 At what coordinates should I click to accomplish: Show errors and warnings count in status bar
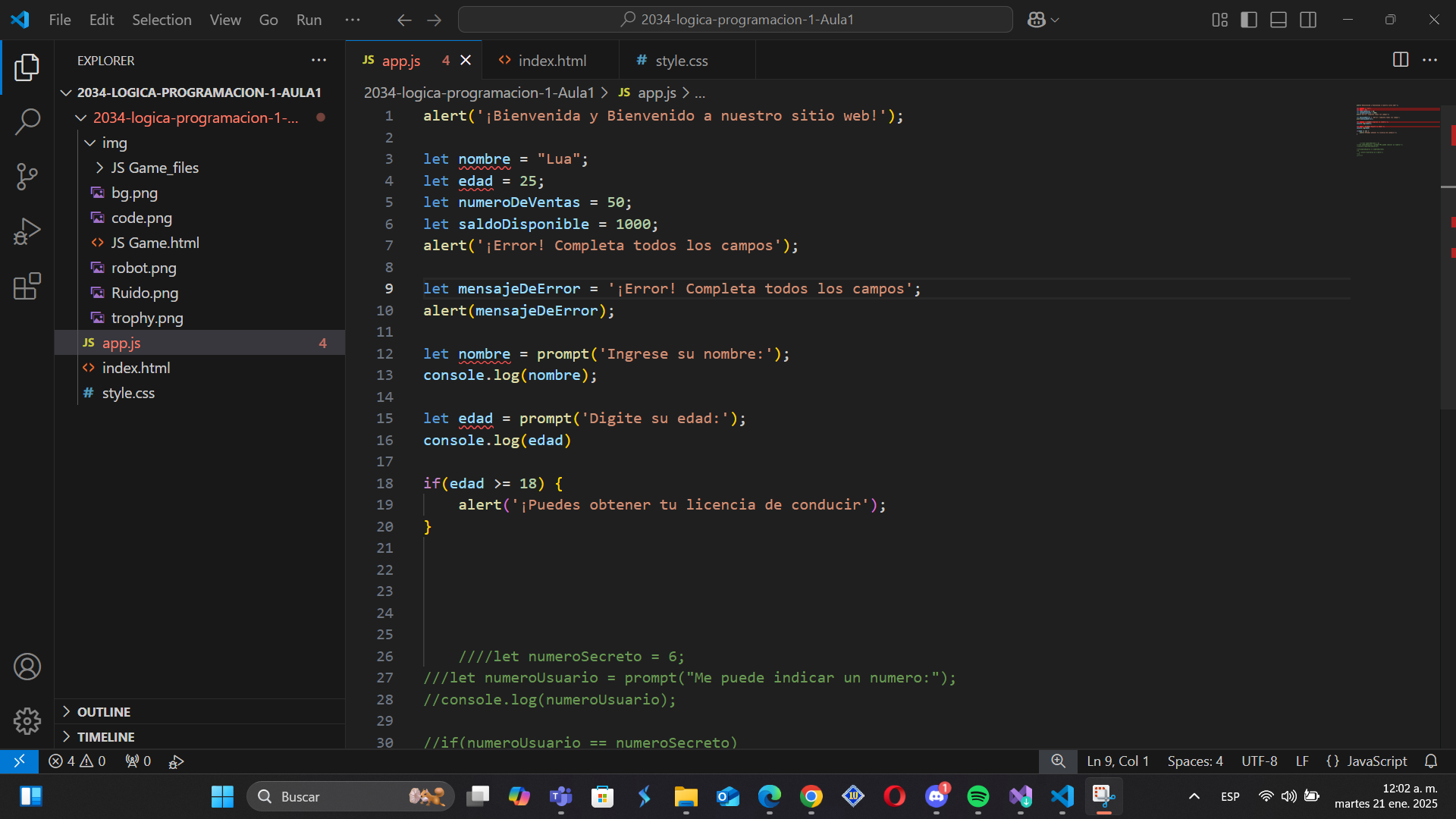[77, 761]
